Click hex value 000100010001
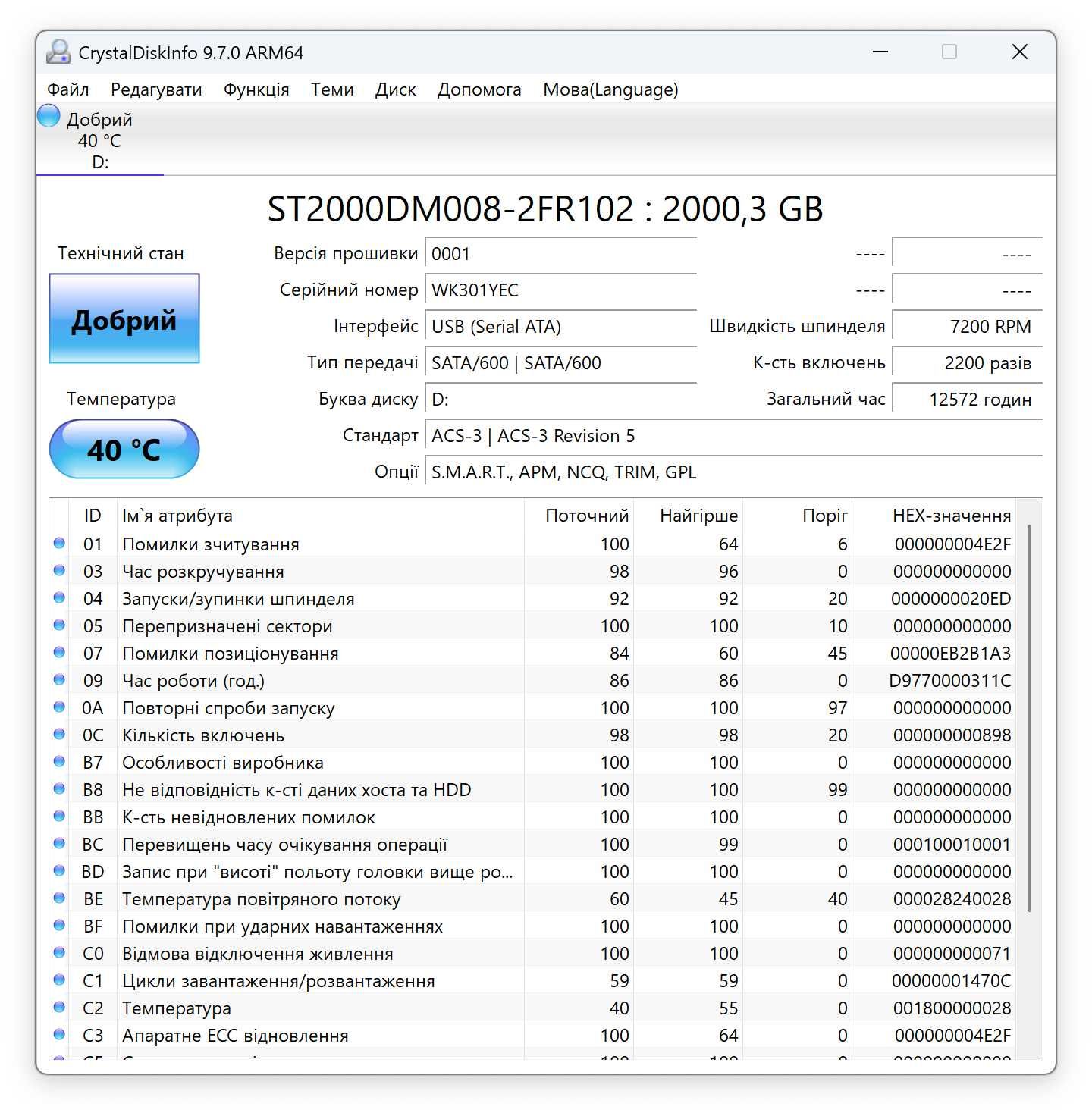 tap(952, 844)
